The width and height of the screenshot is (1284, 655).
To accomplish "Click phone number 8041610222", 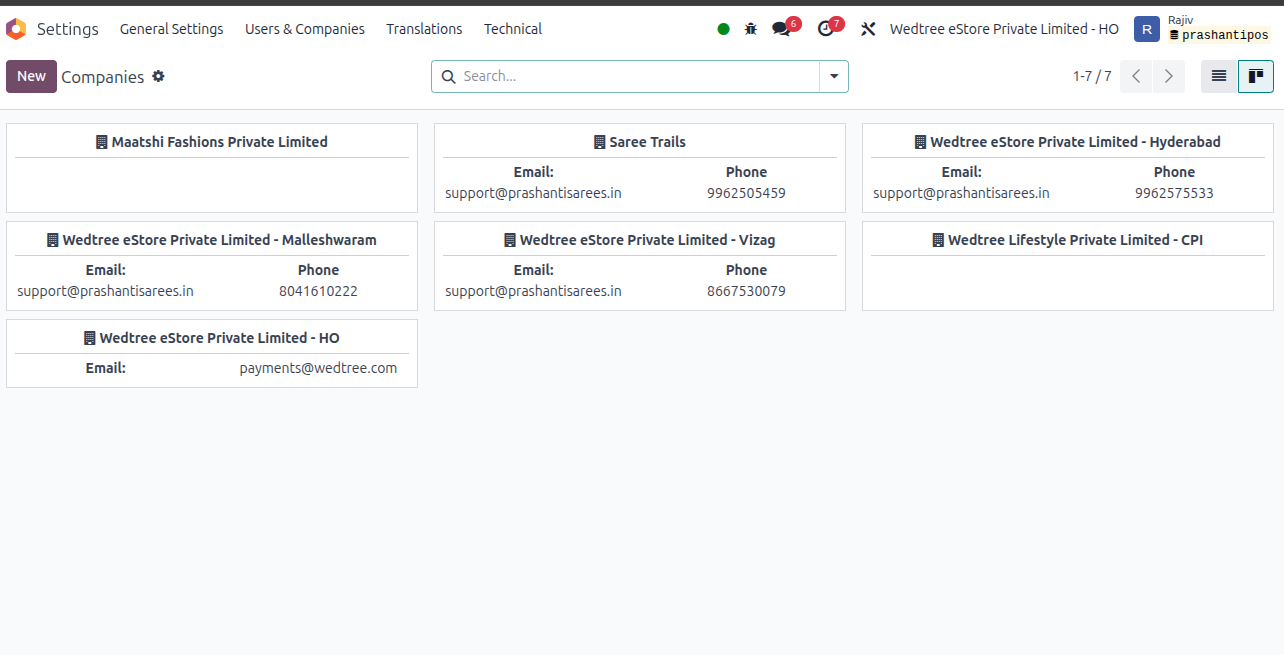I will [318, 291].
